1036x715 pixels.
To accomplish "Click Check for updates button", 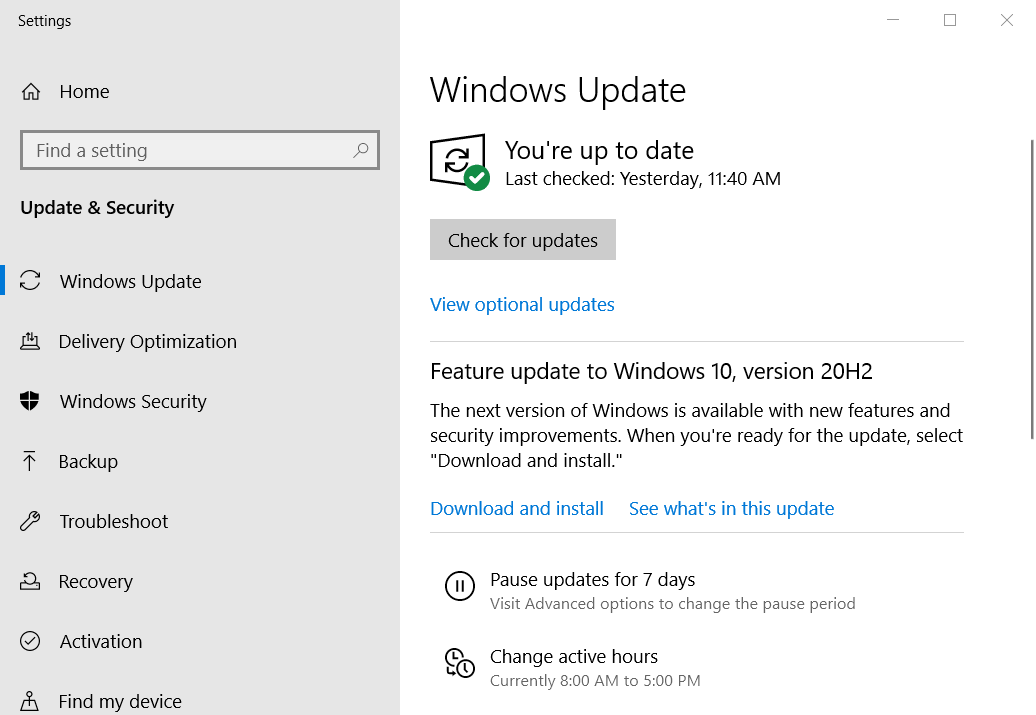I will tap(523, 239).
